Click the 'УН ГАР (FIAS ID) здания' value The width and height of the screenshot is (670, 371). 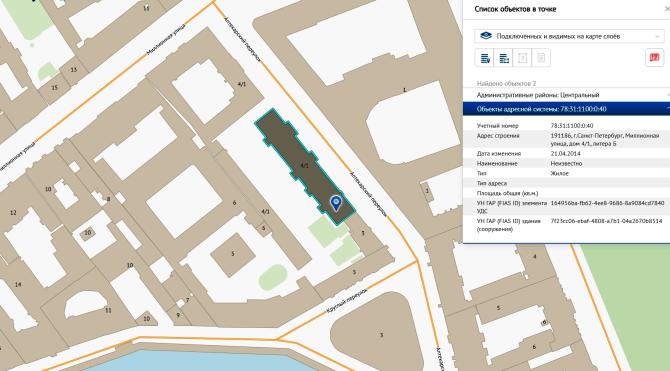[606, 221]
